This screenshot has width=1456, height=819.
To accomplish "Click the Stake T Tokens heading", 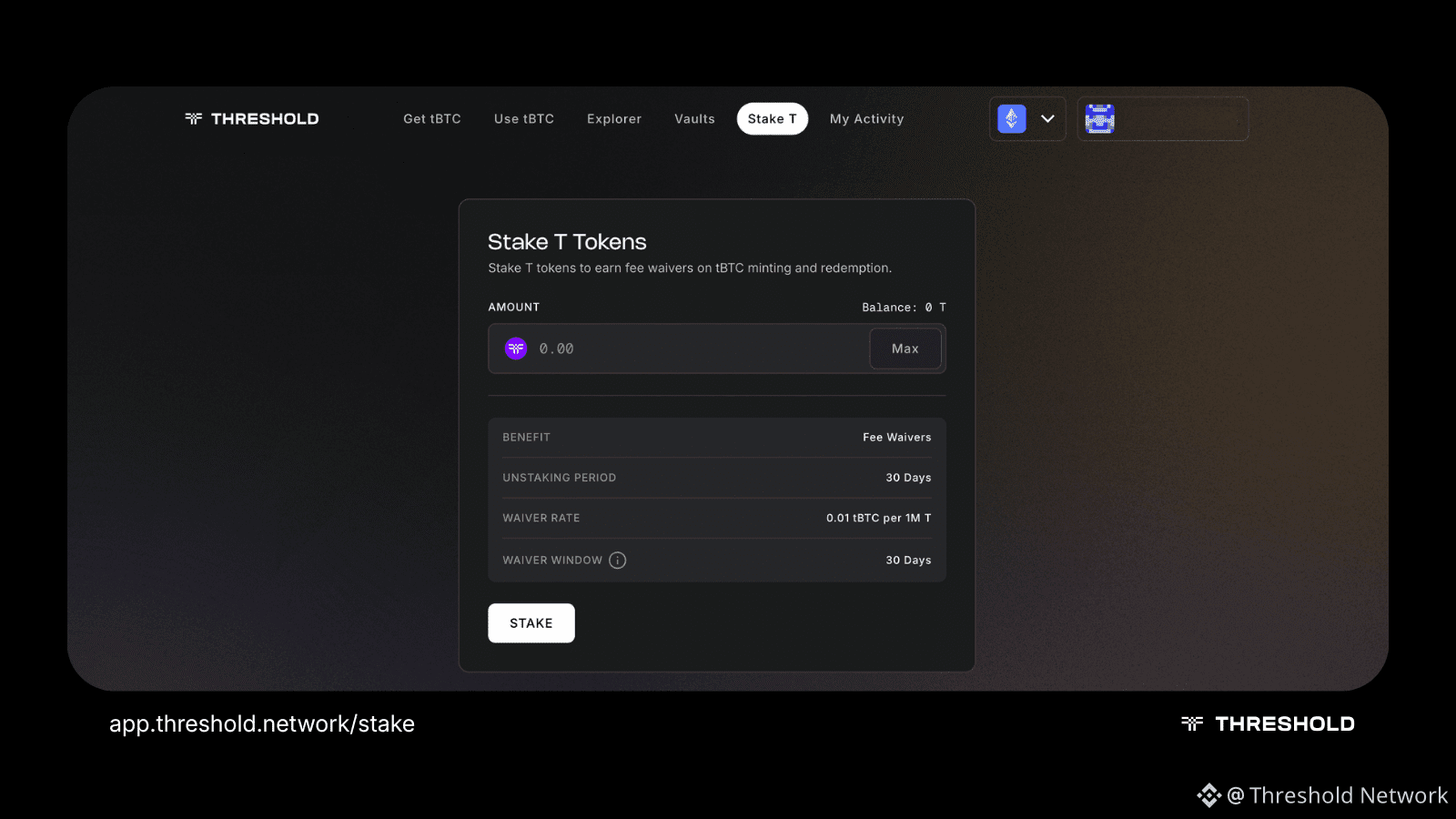I will [567, 242].
